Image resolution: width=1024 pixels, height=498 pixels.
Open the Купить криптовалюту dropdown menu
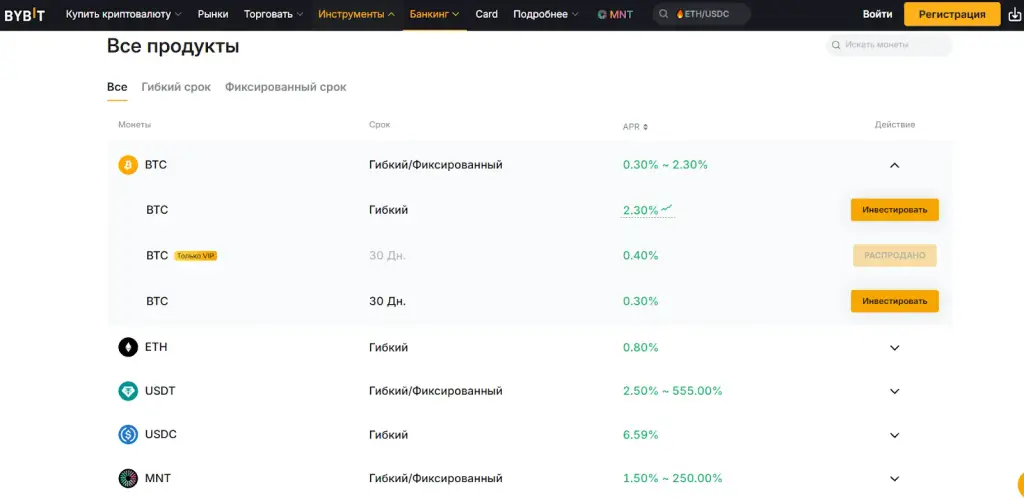click(x=124, y=14)
